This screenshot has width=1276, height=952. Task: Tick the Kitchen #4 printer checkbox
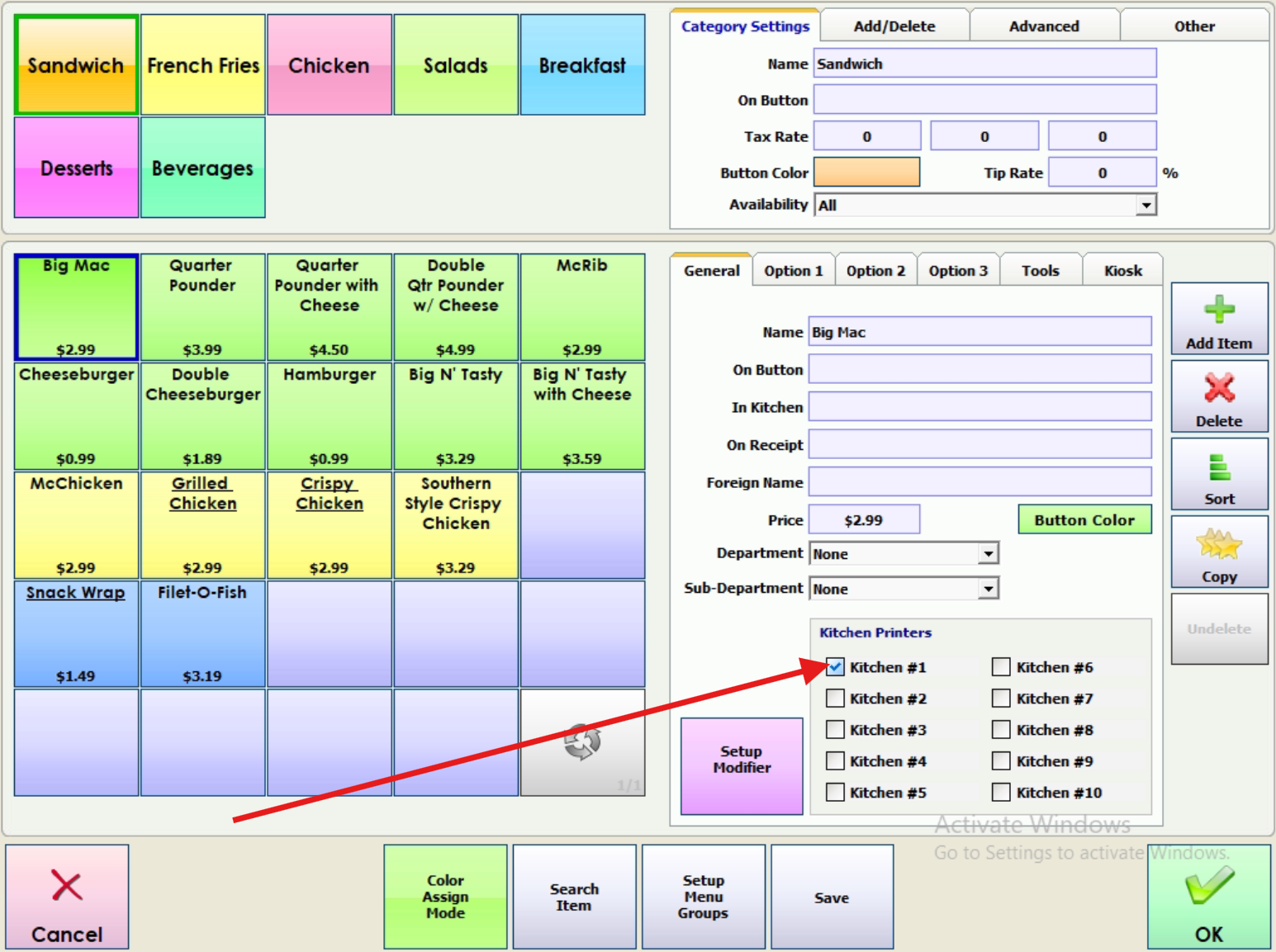point(835,761)
